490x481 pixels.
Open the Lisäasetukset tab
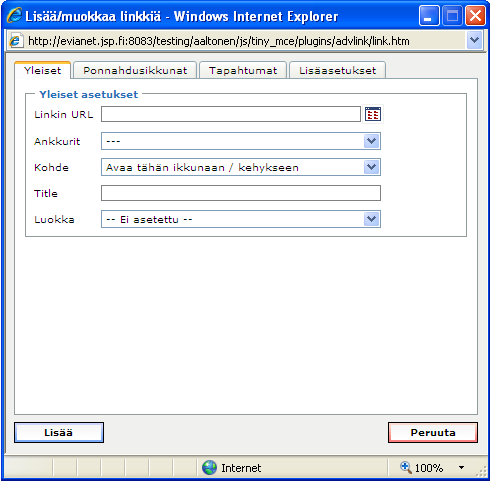[x=337, y=70]
